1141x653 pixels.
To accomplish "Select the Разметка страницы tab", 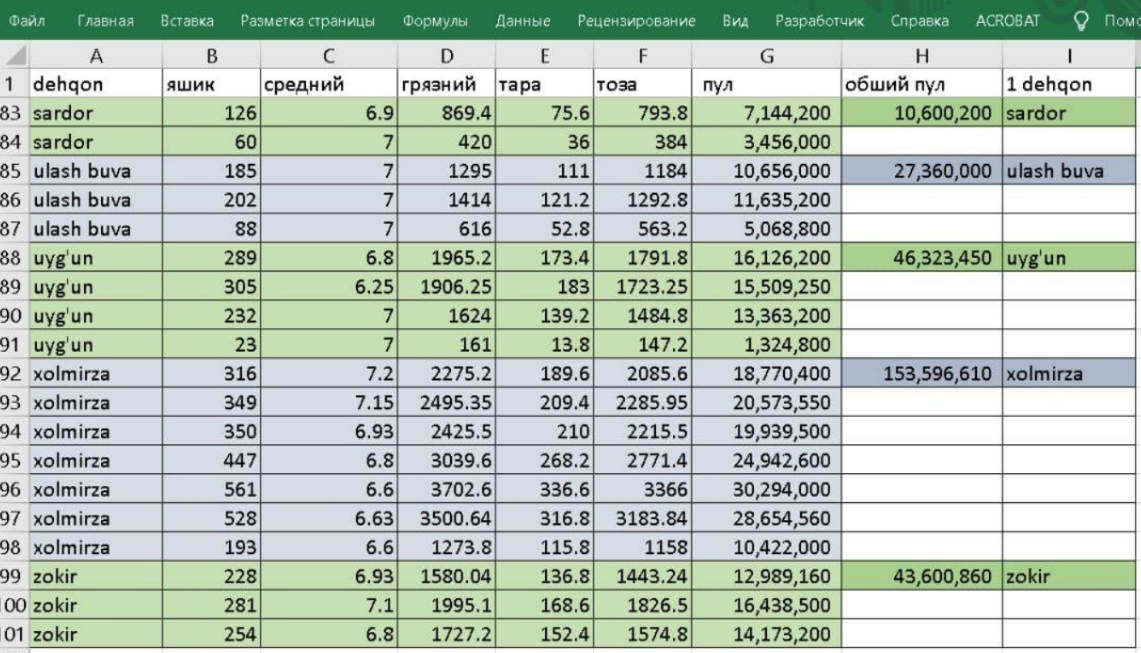I will pos(308,20).
